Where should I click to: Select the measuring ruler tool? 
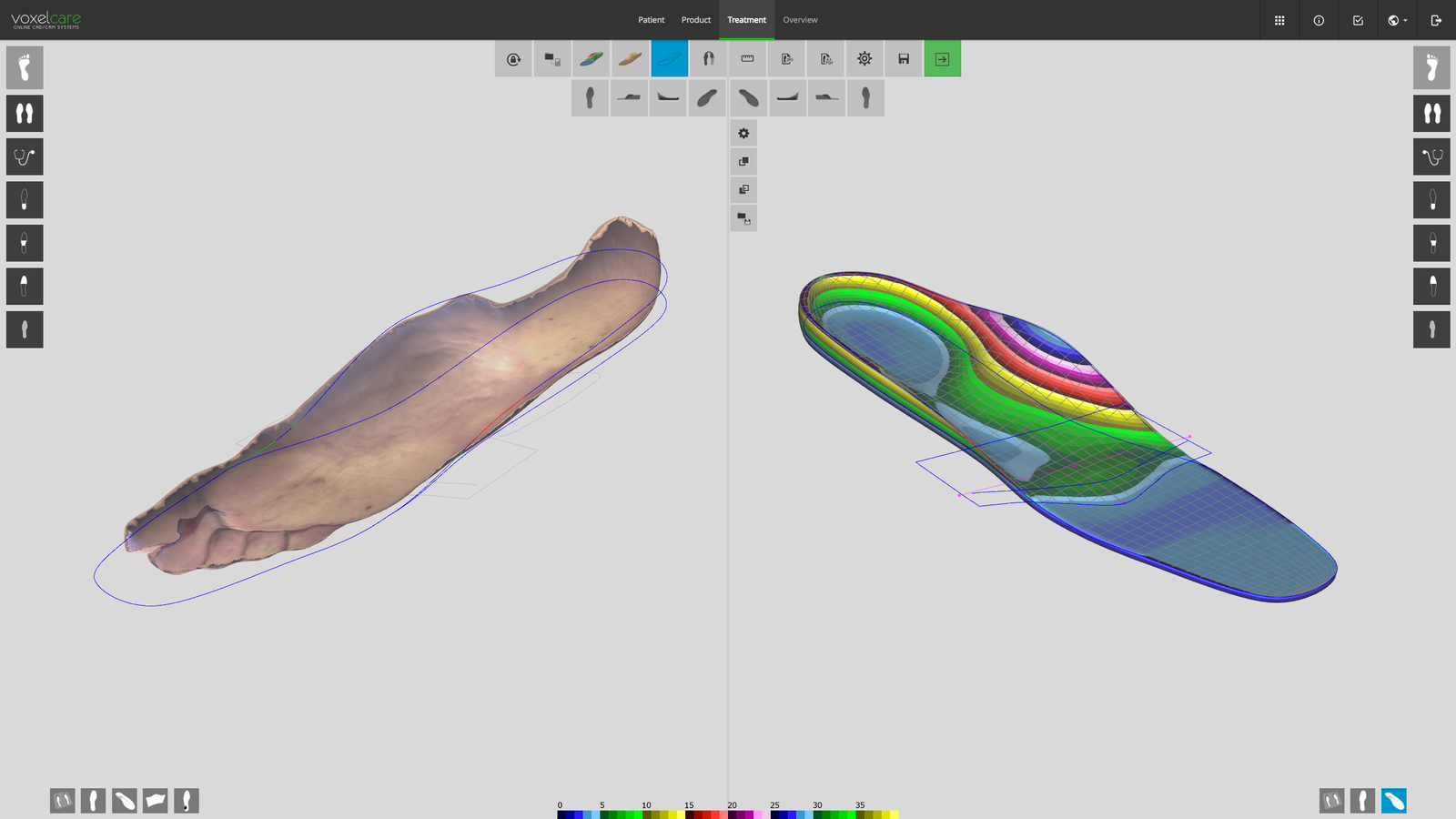click(747, 58)
